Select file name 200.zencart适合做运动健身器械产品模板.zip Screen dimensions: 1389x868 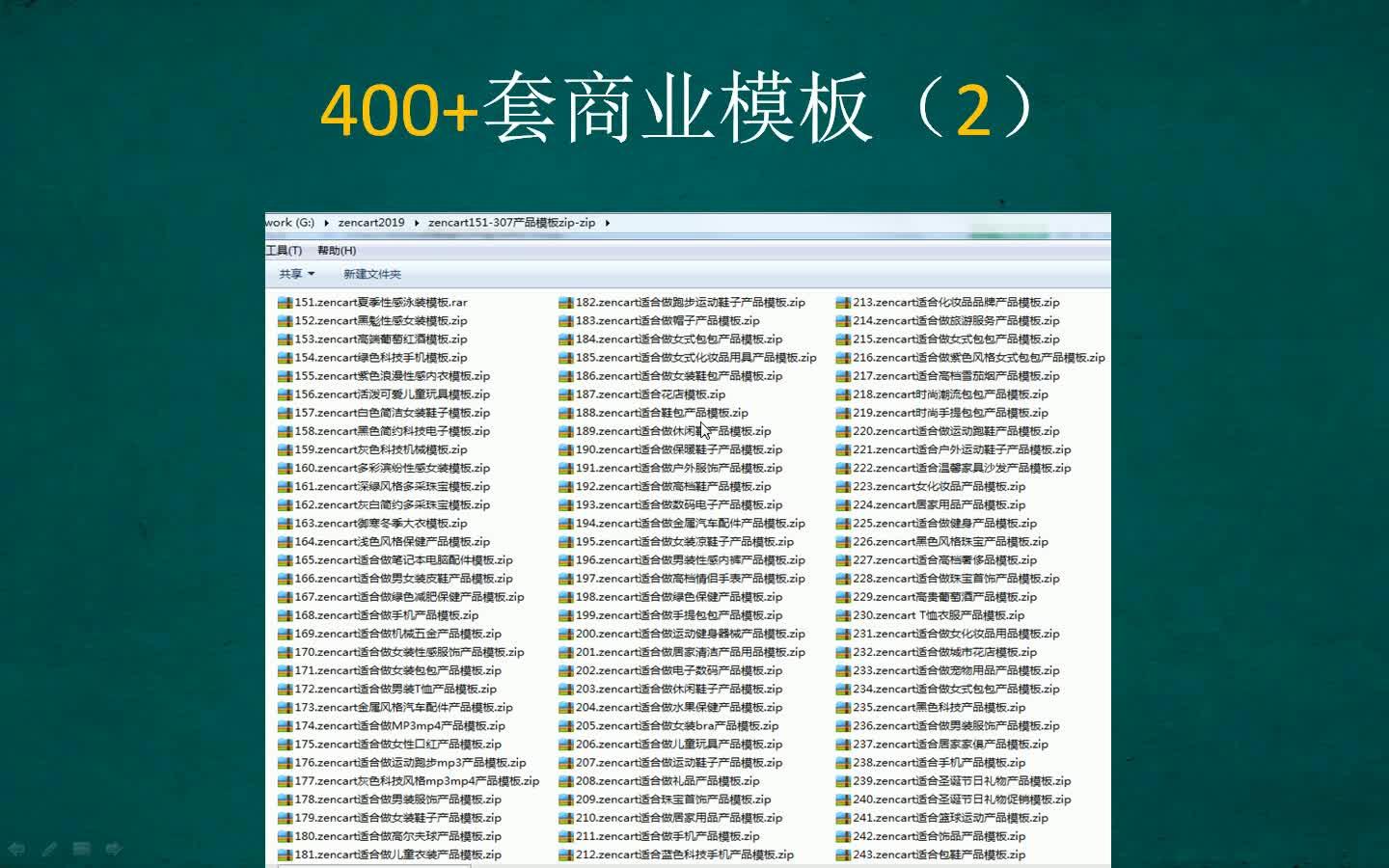(x=691, y=634)
